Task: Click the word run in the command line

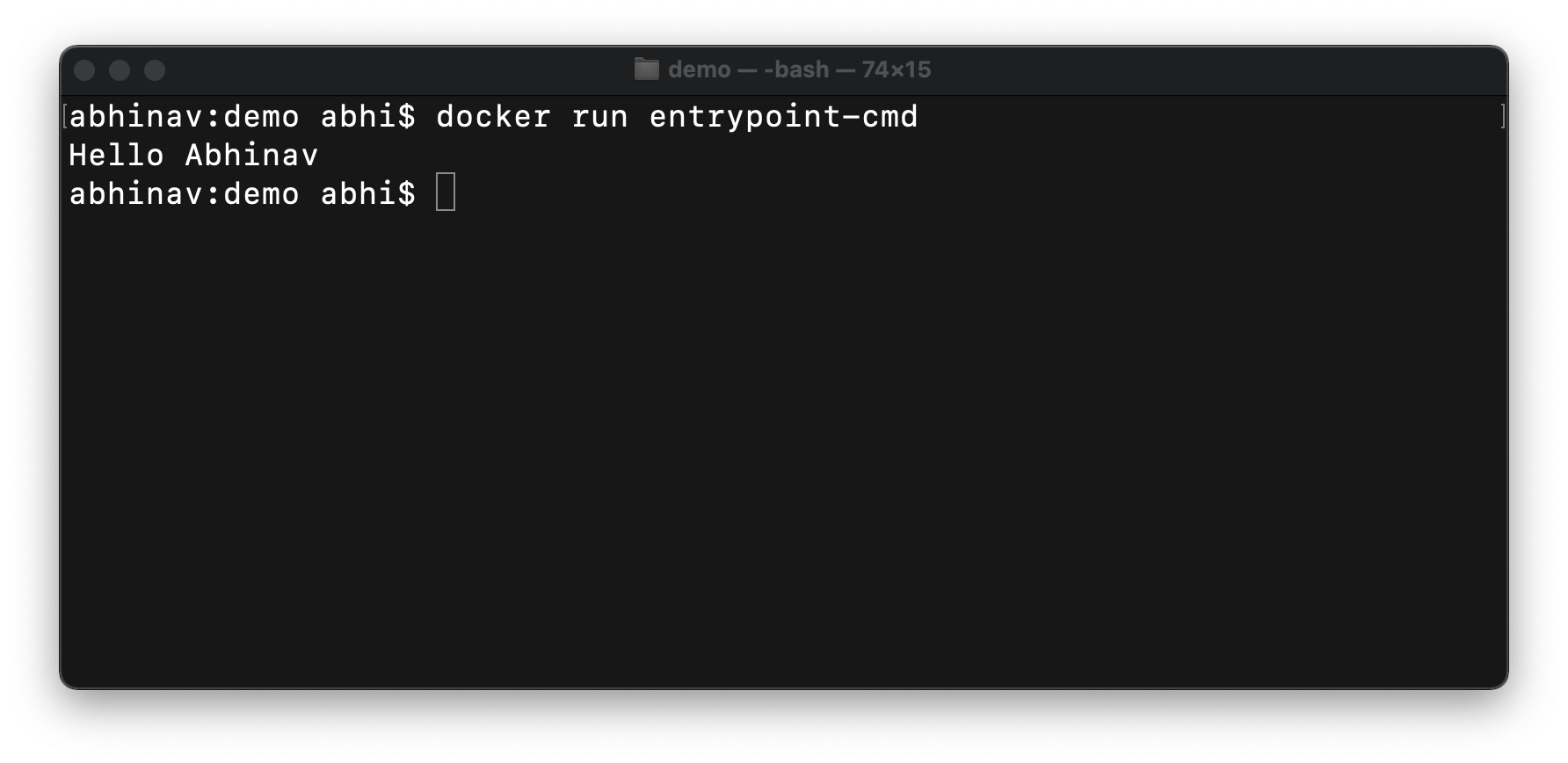Action: (x=599, y=116)
